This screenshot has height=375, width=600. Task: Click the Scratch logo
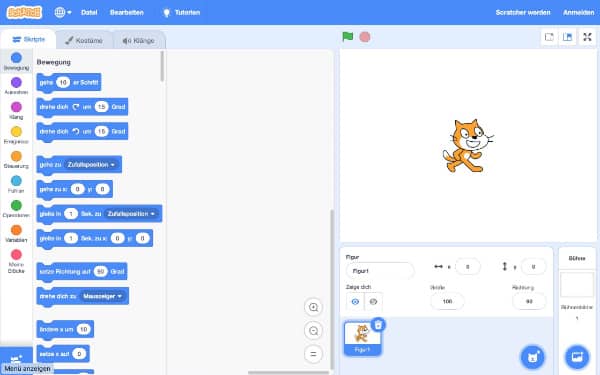pyautogui.click(x=24, y=12)
